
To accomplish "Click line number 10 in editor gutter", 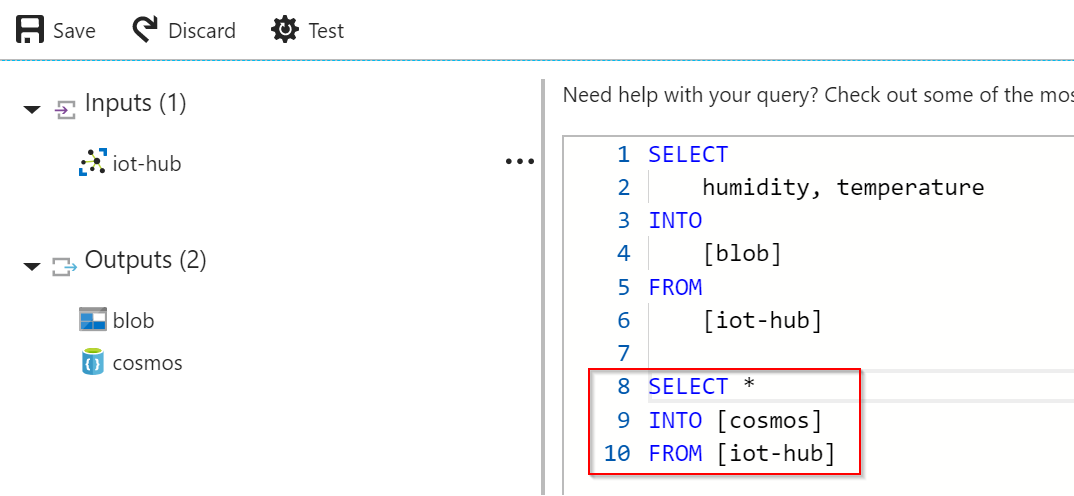I will (x=616, y=453).
